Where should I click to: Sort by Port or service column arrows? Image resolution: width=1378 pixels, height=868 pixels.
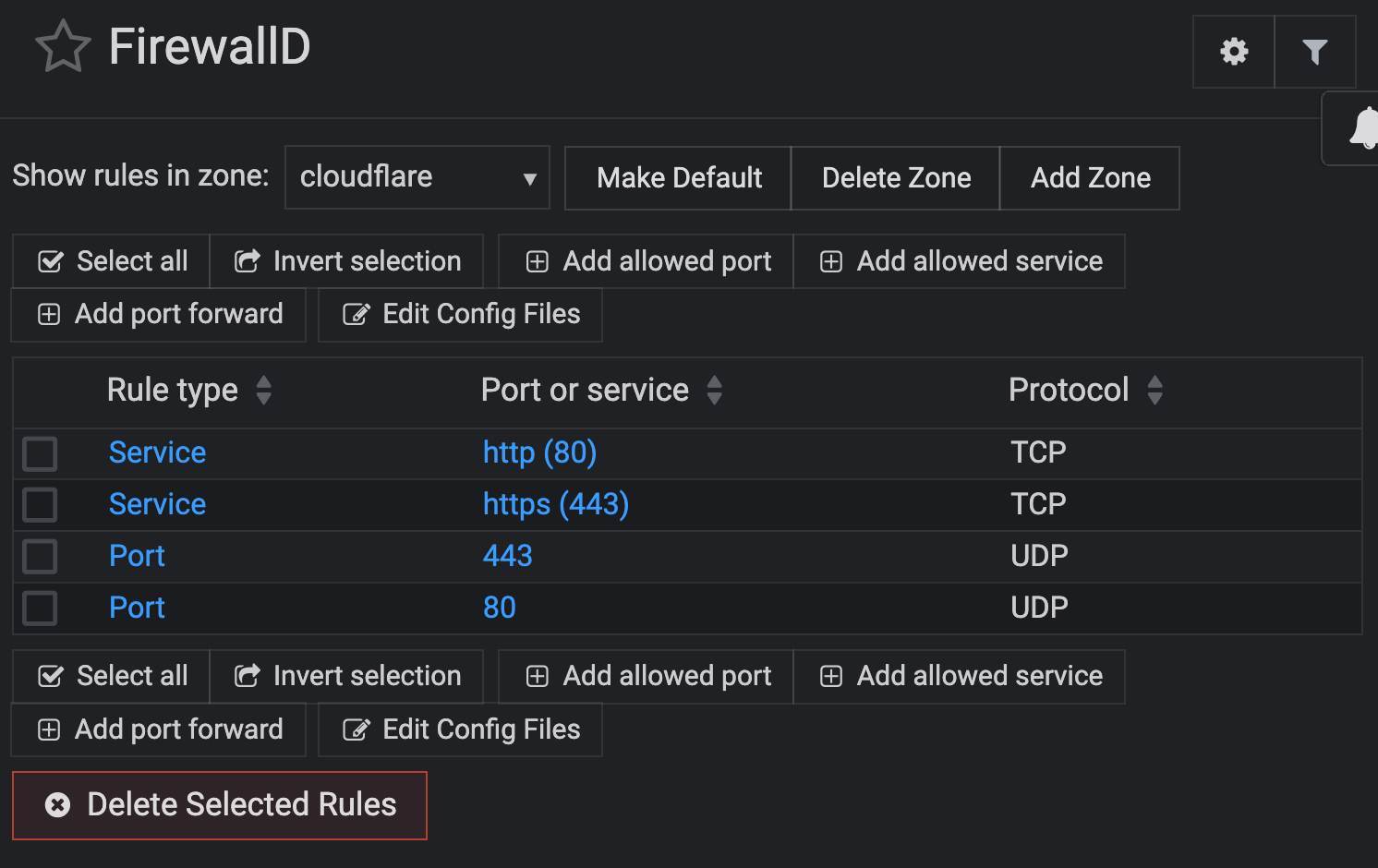[x=714, y=390]
